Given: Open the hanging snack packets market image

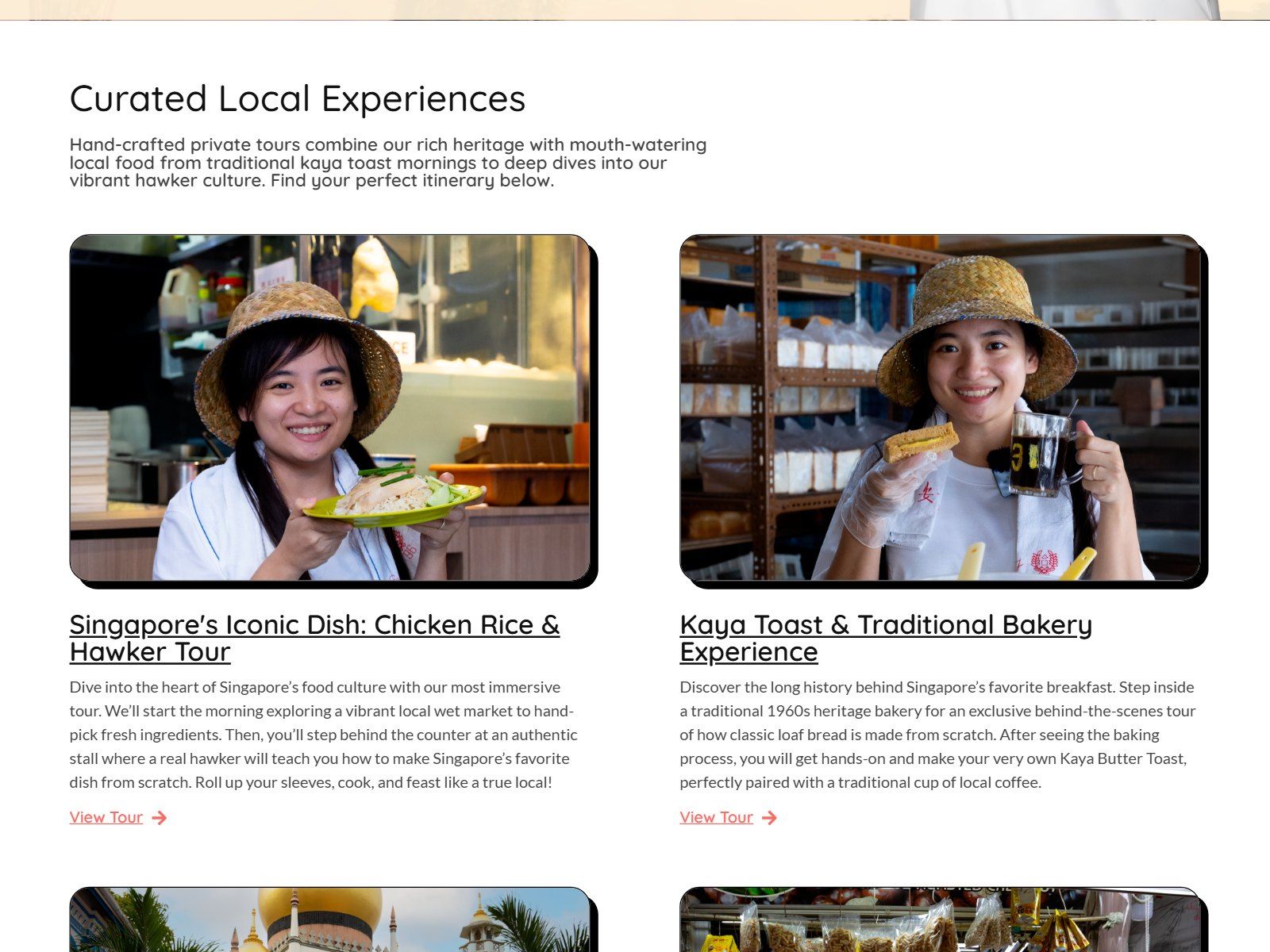Looking at the screenshot, I should pos(941,919).
